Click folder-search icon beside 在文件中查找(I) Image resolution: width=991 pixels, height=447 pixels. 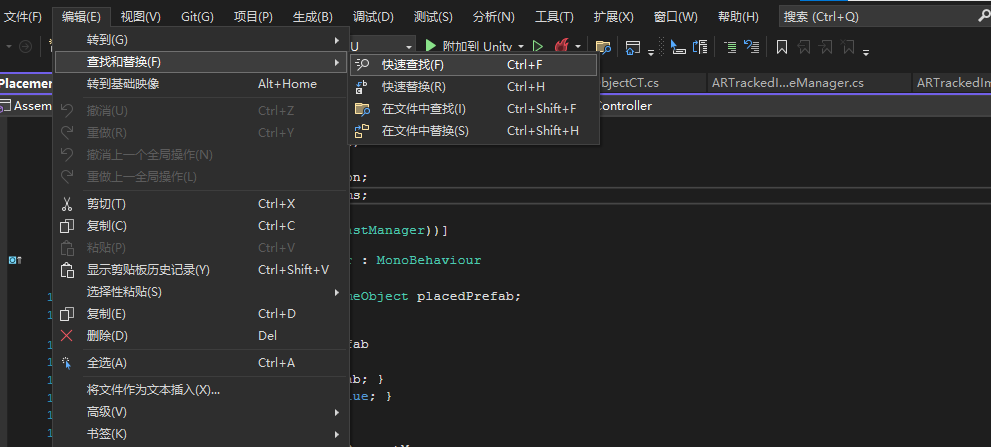[x=362, y=109]
